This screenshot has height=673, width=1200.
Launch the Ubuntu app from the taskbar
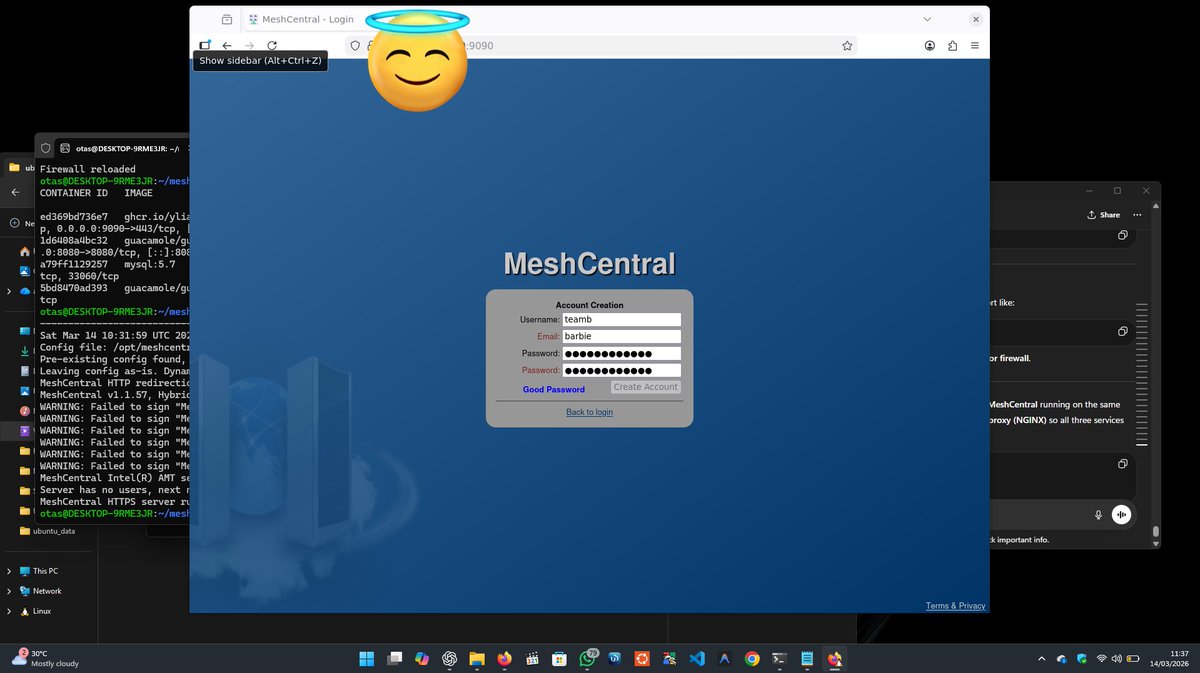pyautogui.click(x=641, y=659)
